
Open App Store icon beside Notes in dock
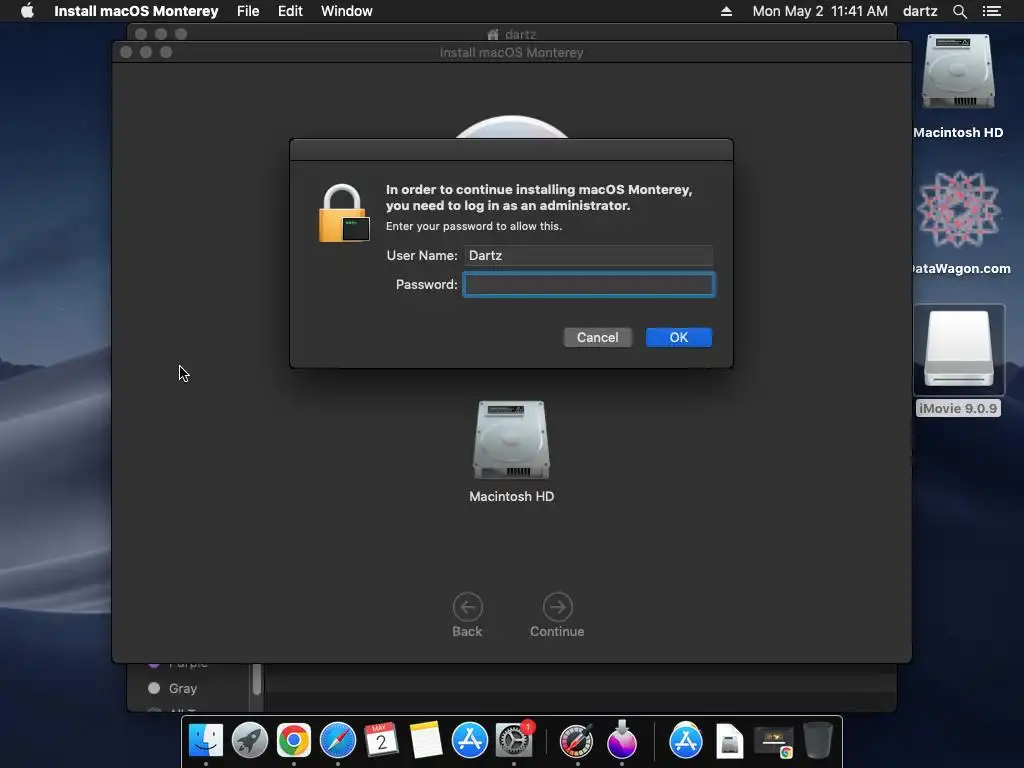coord(470,741)
